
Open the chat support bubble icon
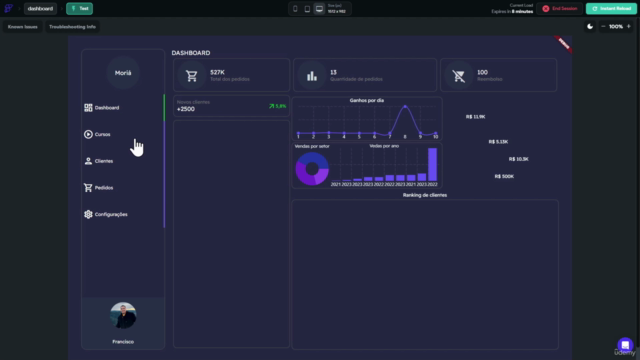pos(625,345)
